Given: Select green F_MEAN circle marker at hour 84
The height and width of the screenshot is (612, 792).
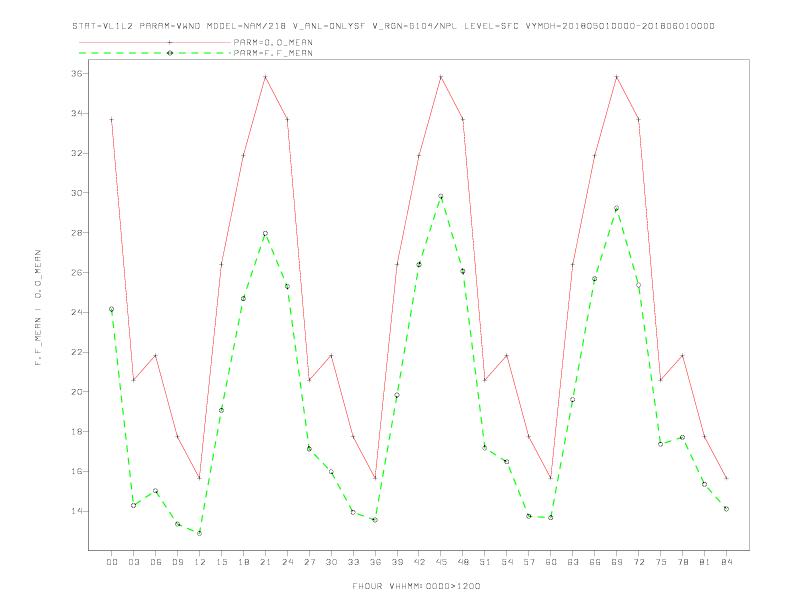Looking at the screenshot, I should click(x=726, y=509).
